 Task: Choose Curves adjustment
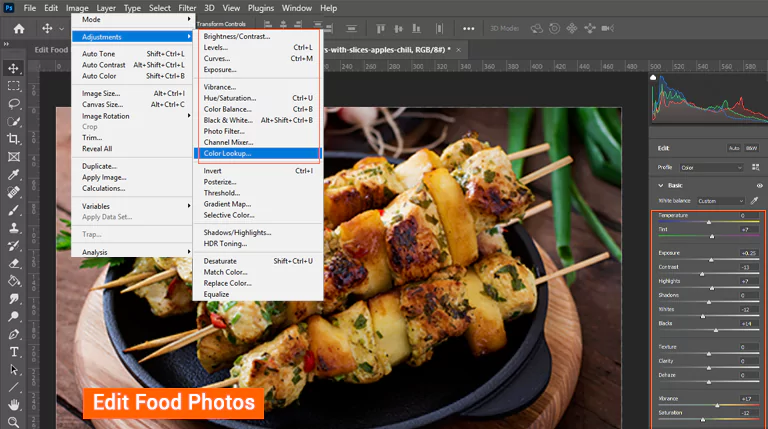pyautogui.click(x=258, y=58)
